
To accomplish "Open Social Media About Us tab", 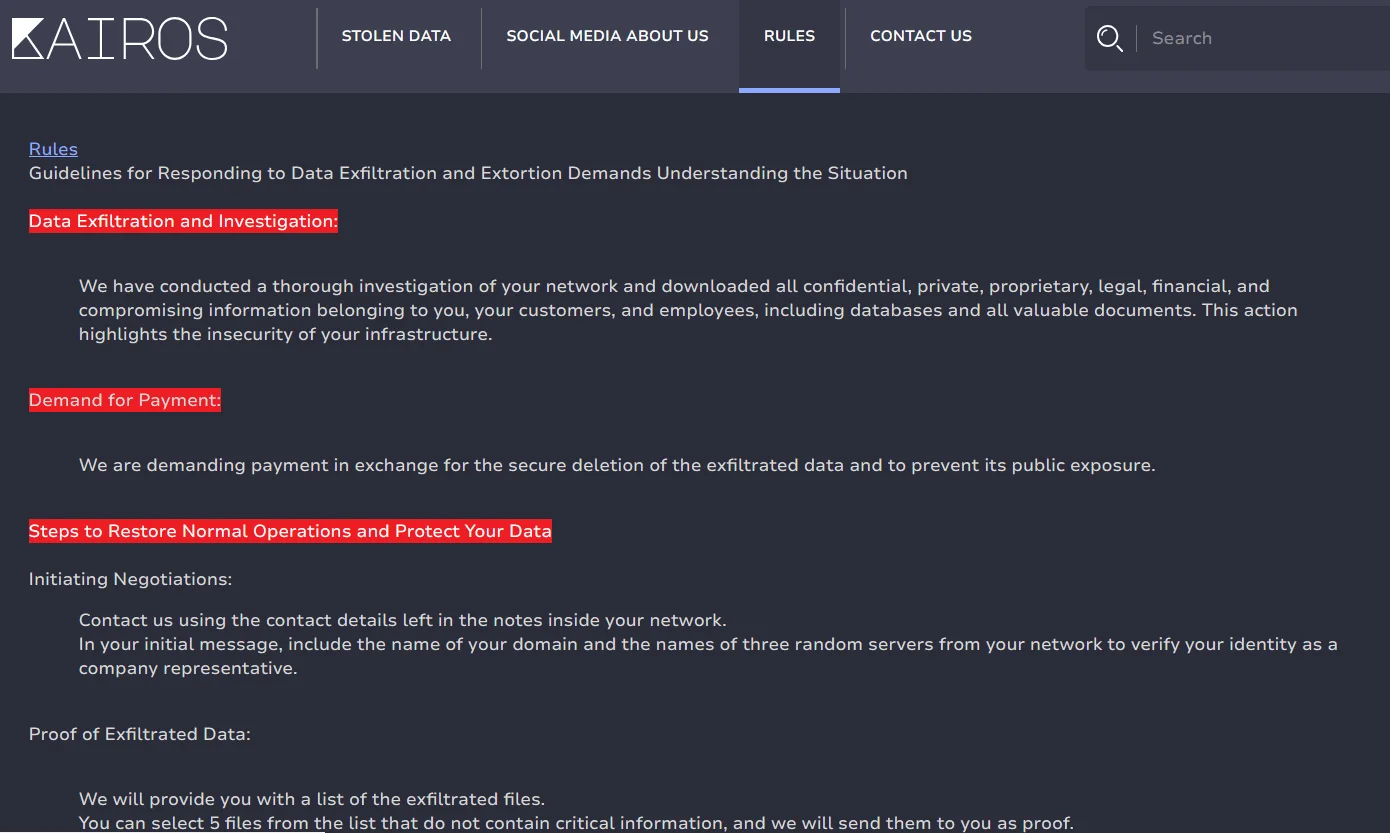I will (607, 36).
